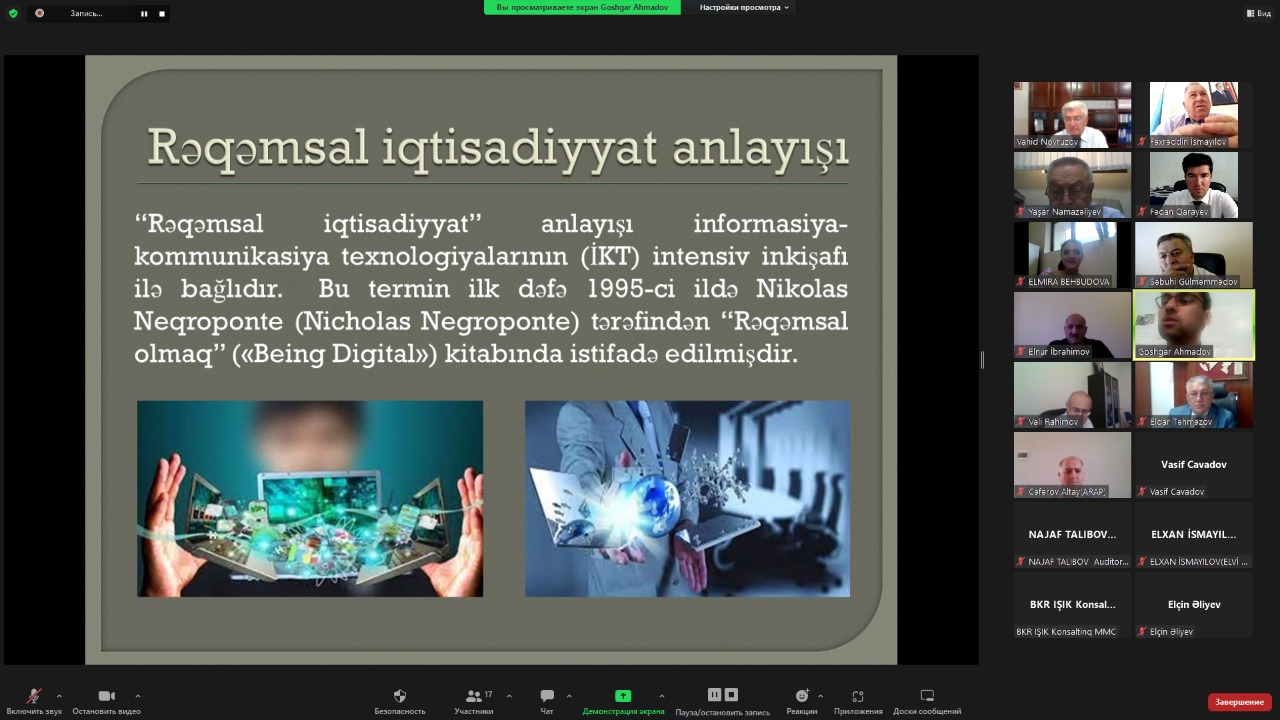The image size is (1280, 720).
Task: Stop recording in bottom toolbar
Action: pos(731,695)
